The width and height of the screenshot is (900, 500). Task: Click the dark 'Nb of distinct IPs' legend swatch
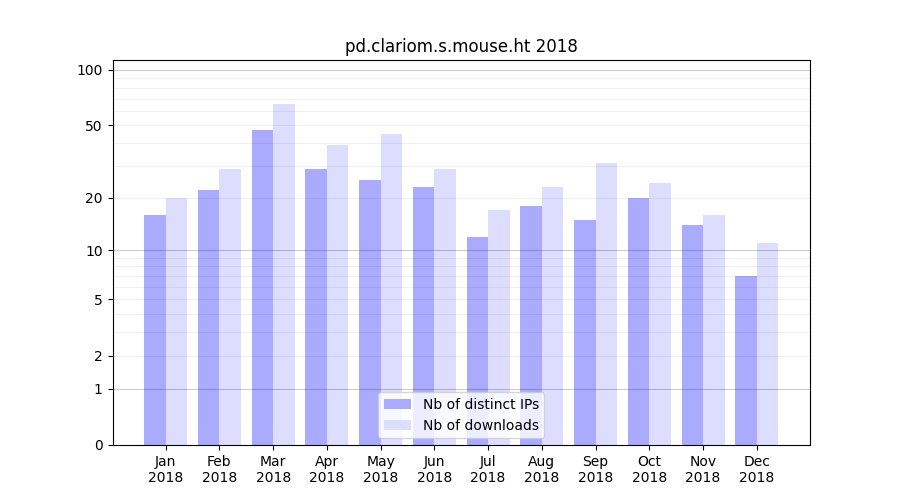coord(397,404)
